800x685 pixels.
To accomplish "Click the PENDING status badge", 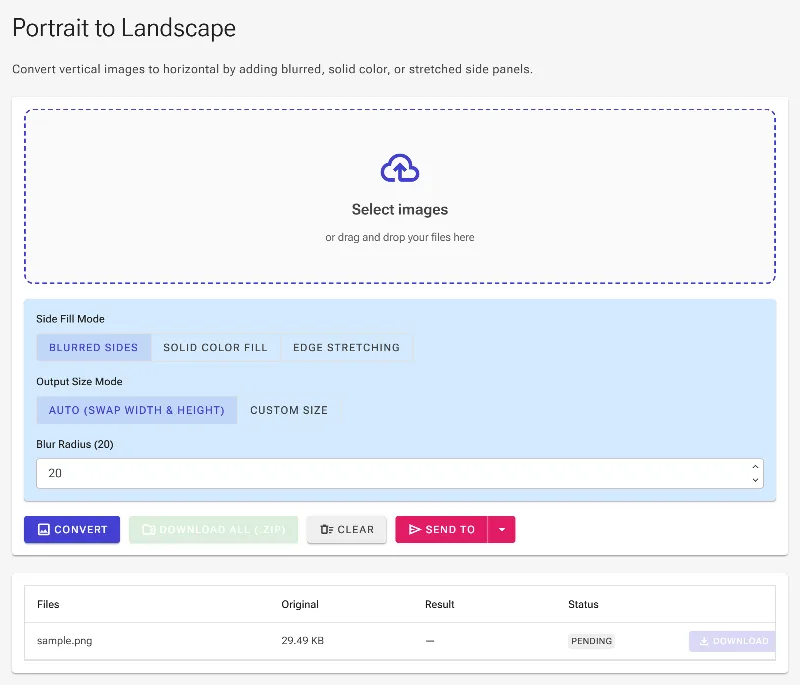I will (591, 641).
